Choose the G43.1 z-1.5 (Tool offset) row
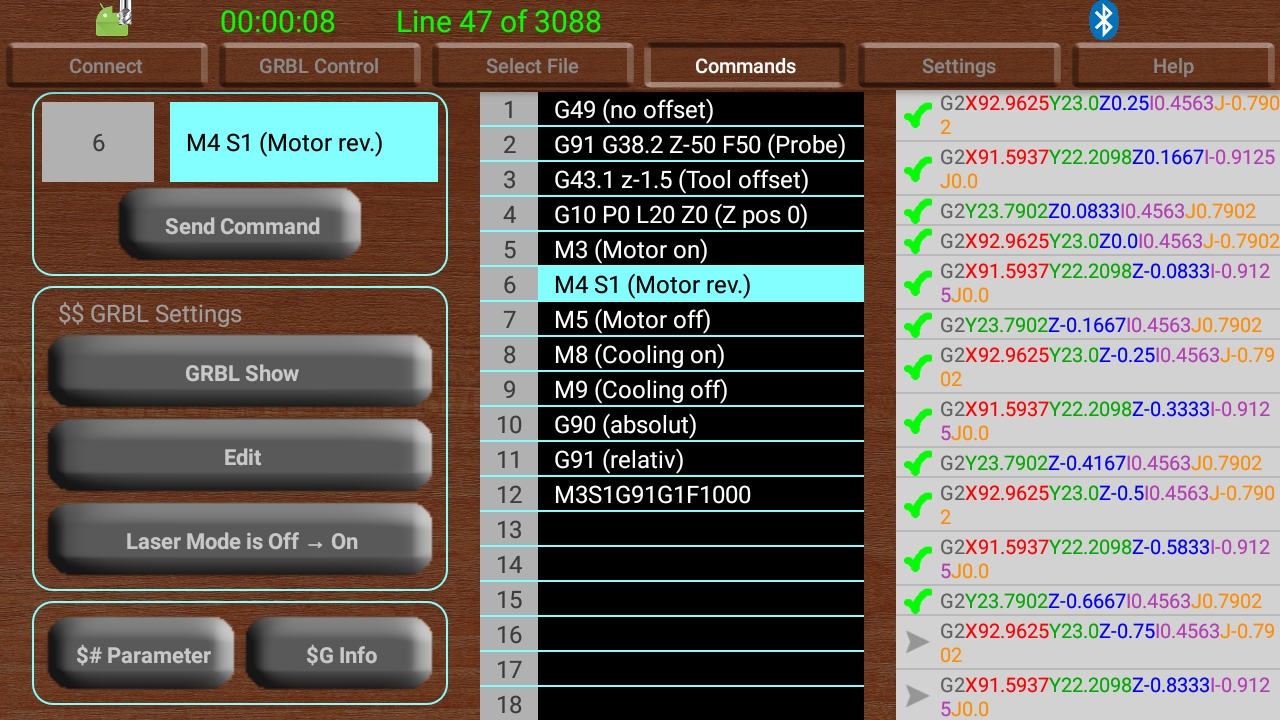Screen dimensions: 1280x720 [x=672, y=180]
